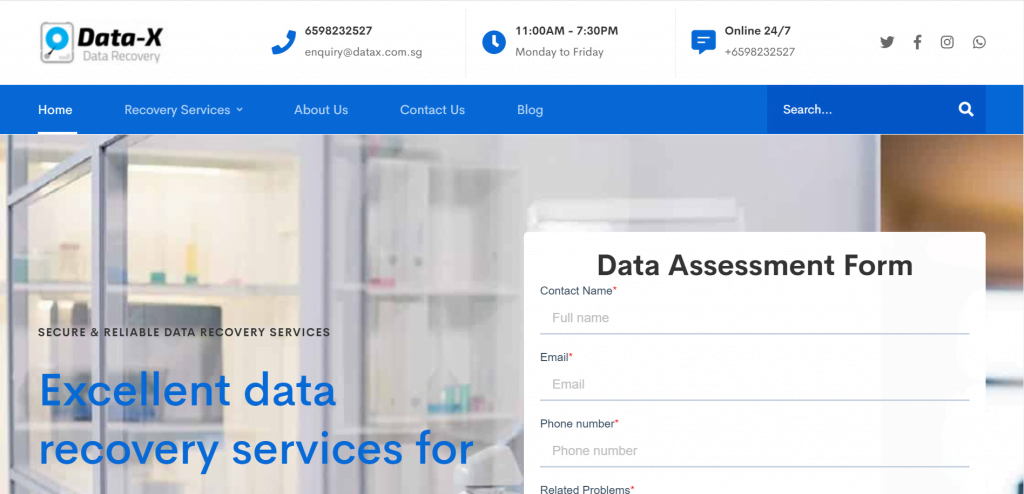Click the Full name input field
1024x494 pixels.
(x=754, y=318)
